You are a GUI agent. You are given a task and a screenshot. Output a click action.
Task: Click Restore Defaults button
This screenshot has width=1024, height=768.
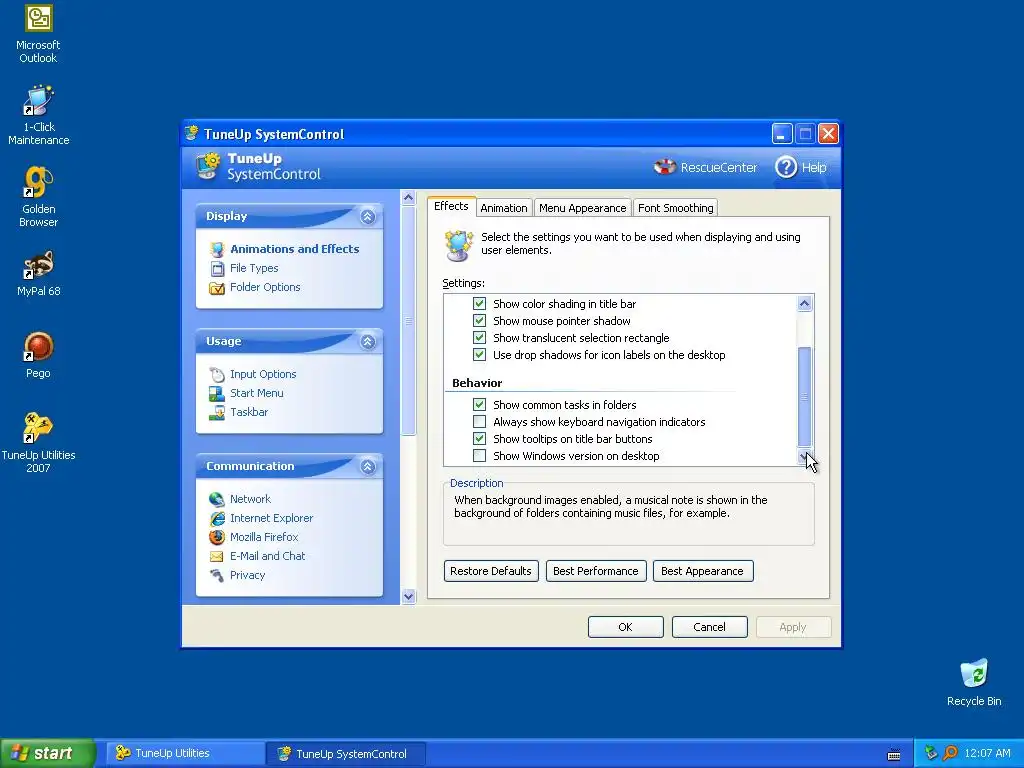pyautogui.click(x=491, y=571)
